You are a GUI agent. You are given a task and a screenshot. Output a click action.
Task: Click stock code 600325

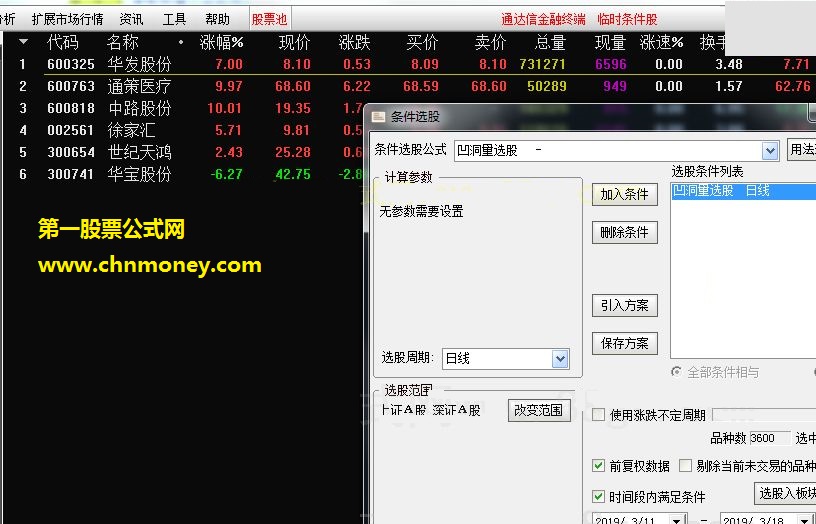pyautogui.click(x=71, y=64)
